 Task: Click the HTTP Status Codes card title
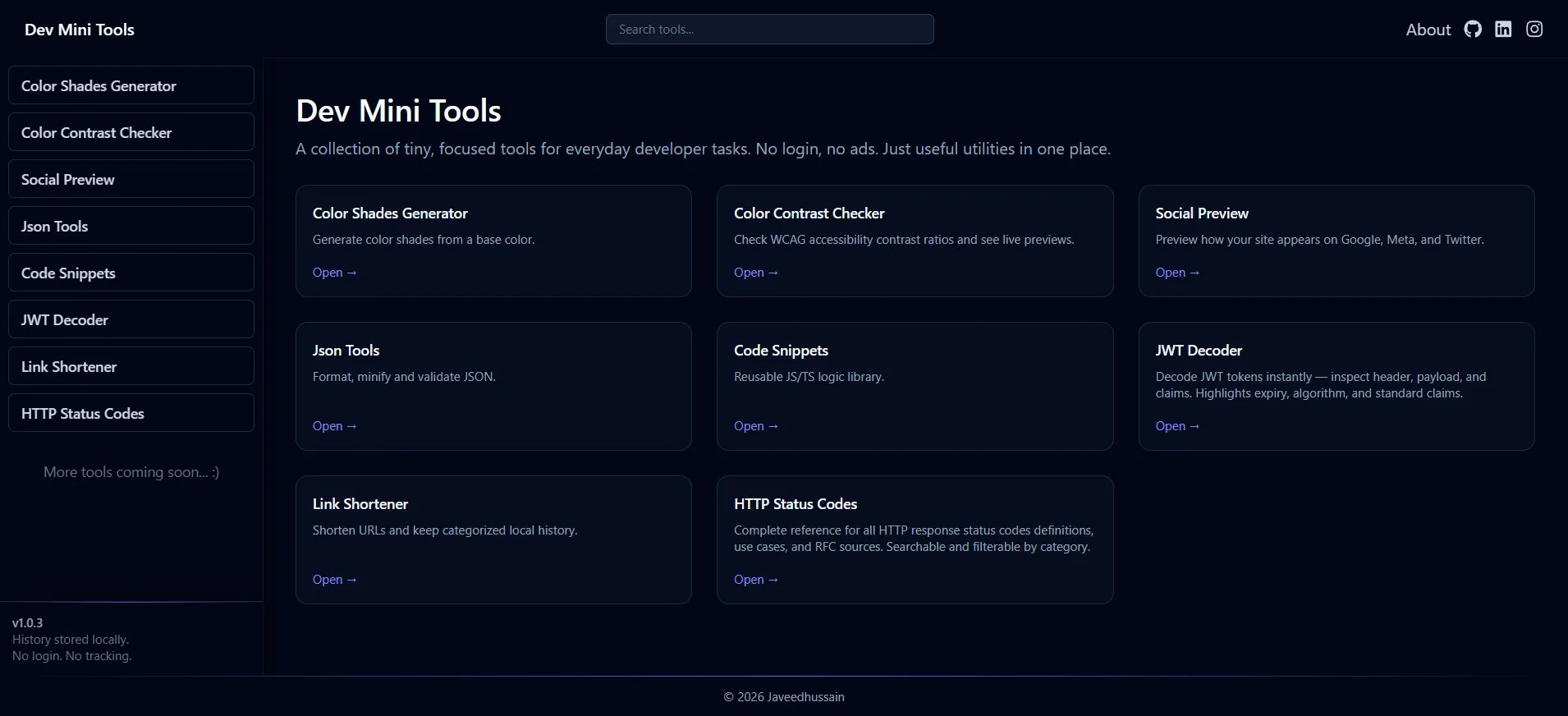point(795,504)
